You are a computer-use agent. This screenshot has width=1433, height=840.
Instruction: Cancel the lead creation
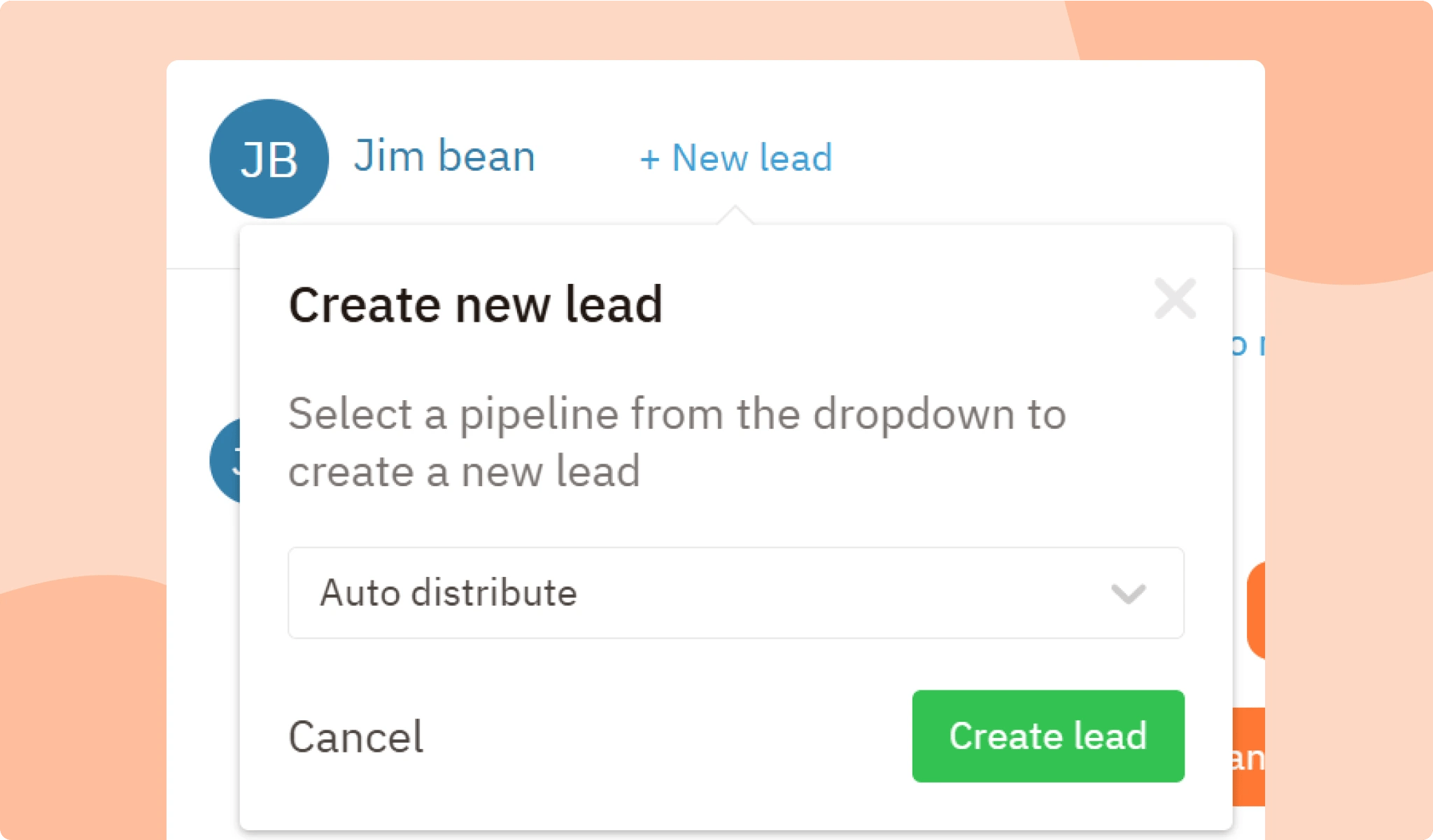pos(355,736)
